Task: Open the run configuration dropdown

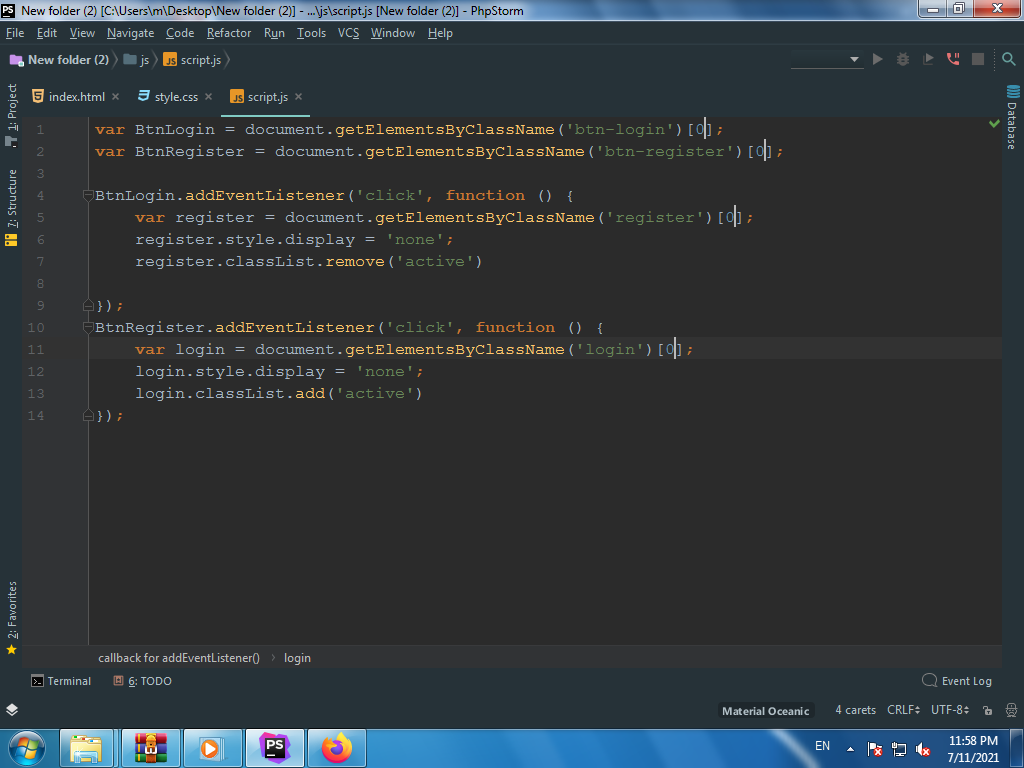Action: click(826, 59)
